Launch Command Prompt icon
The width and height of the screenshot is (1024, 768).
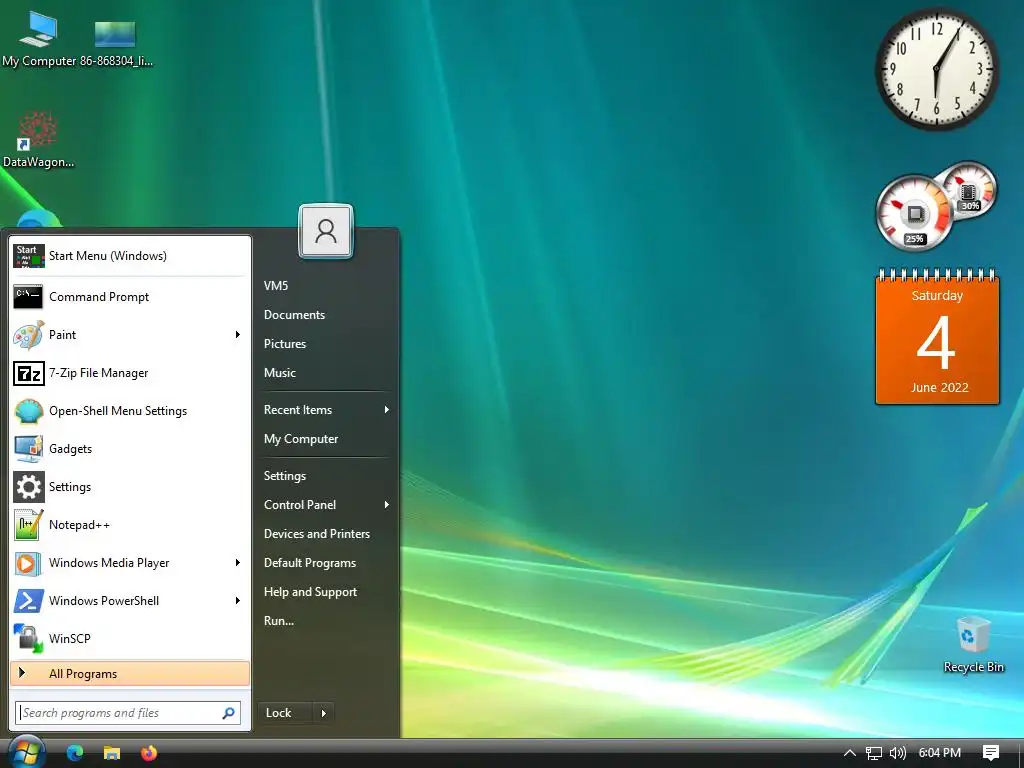point(28,296)
